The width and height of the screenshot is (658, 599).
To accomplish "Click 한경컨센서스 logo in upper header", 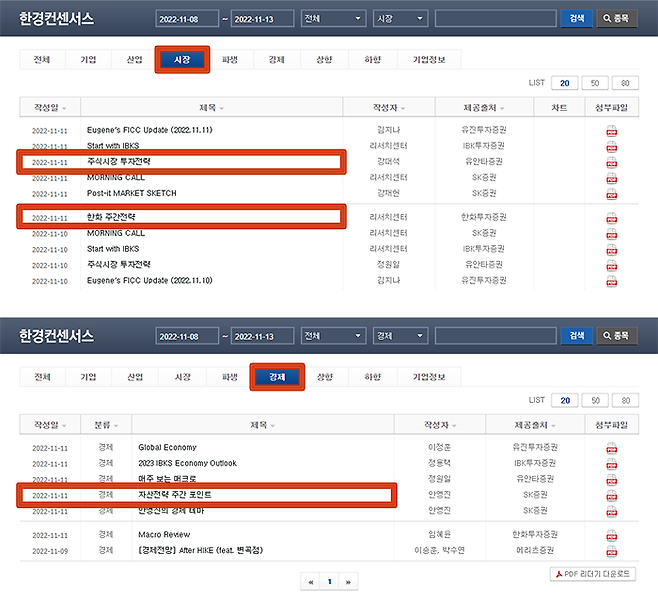I will pyautogui.click(x=56, y=18).
